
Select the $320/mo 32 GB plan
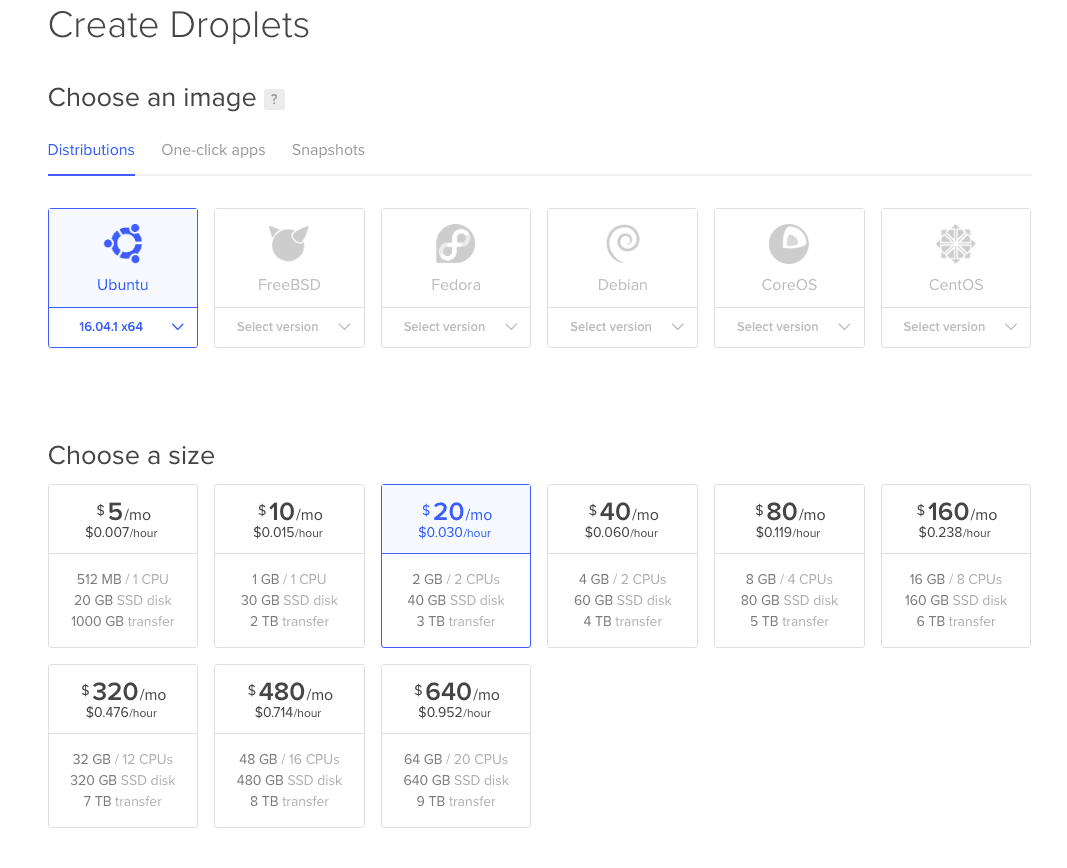click(123, 745)
